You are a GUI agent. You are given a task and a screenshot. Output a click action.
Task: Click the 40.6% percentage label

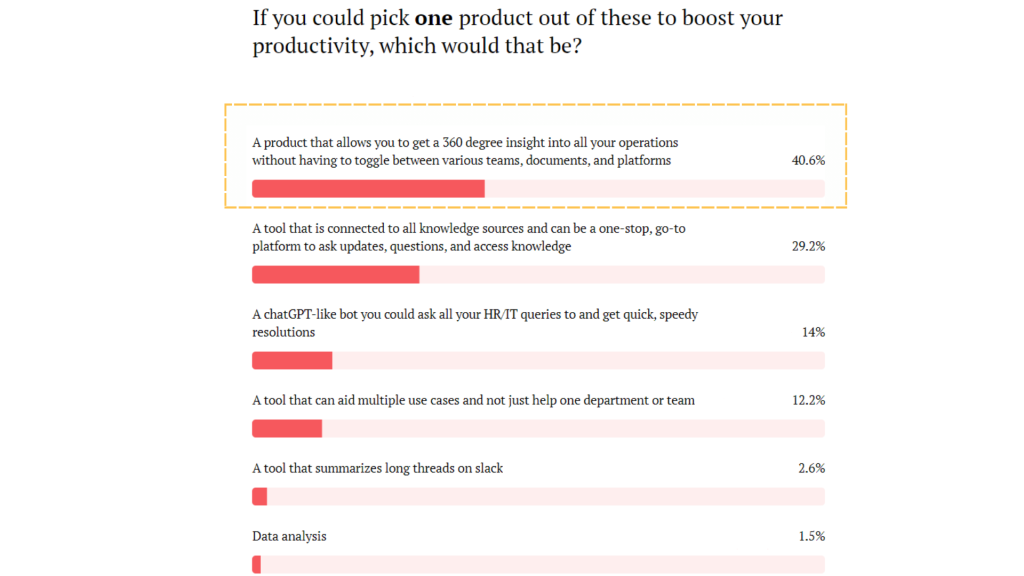(x=808, y=160)
